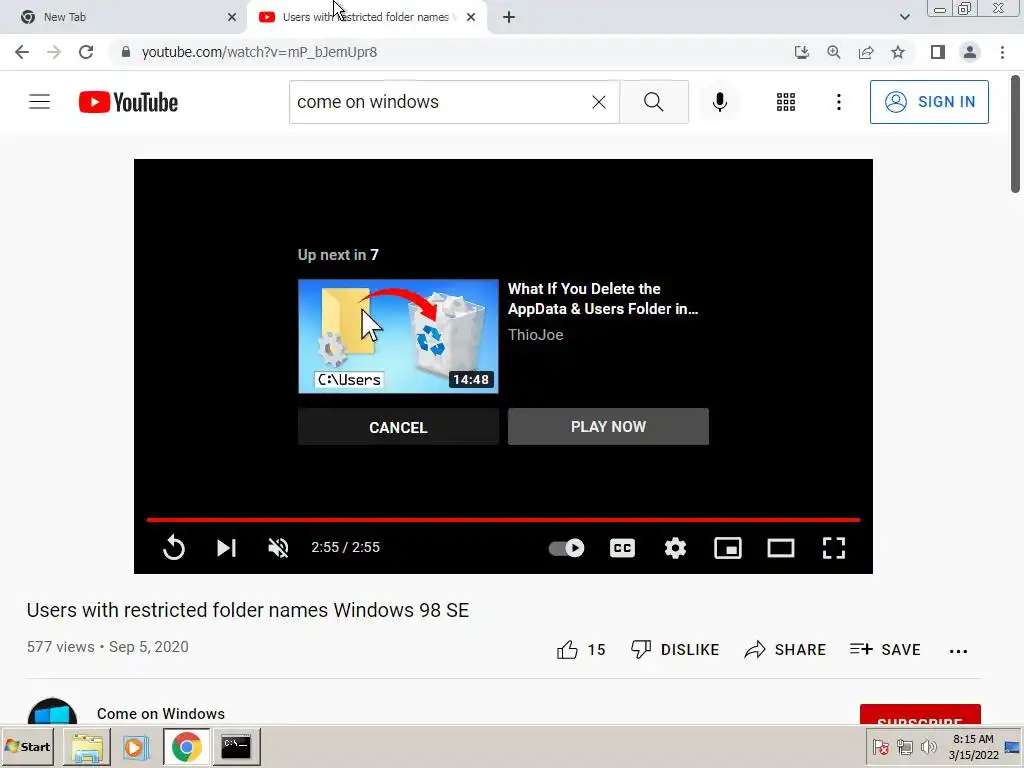Click the red video progress bar
Image resolution: width=1024 pixels, height=768 pixels.
[x=503, y=520]
